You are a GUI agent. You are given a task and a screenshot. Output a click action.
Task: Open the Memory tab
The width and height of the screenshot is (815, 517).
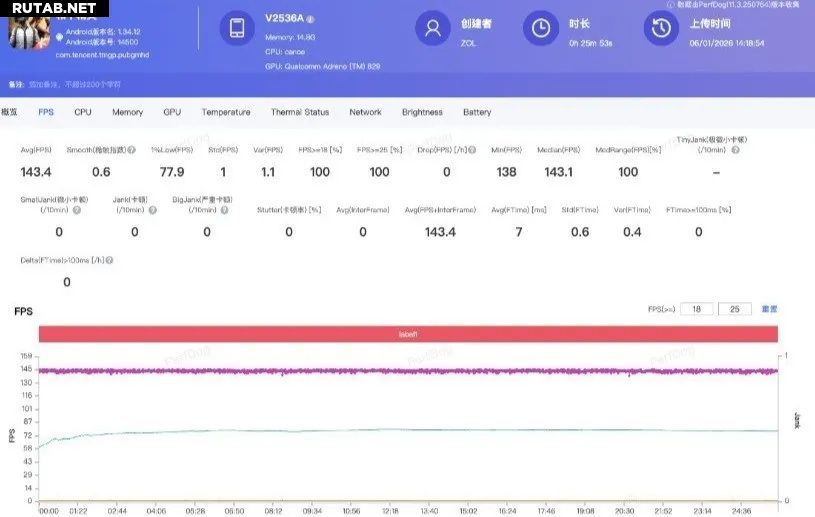127,112
